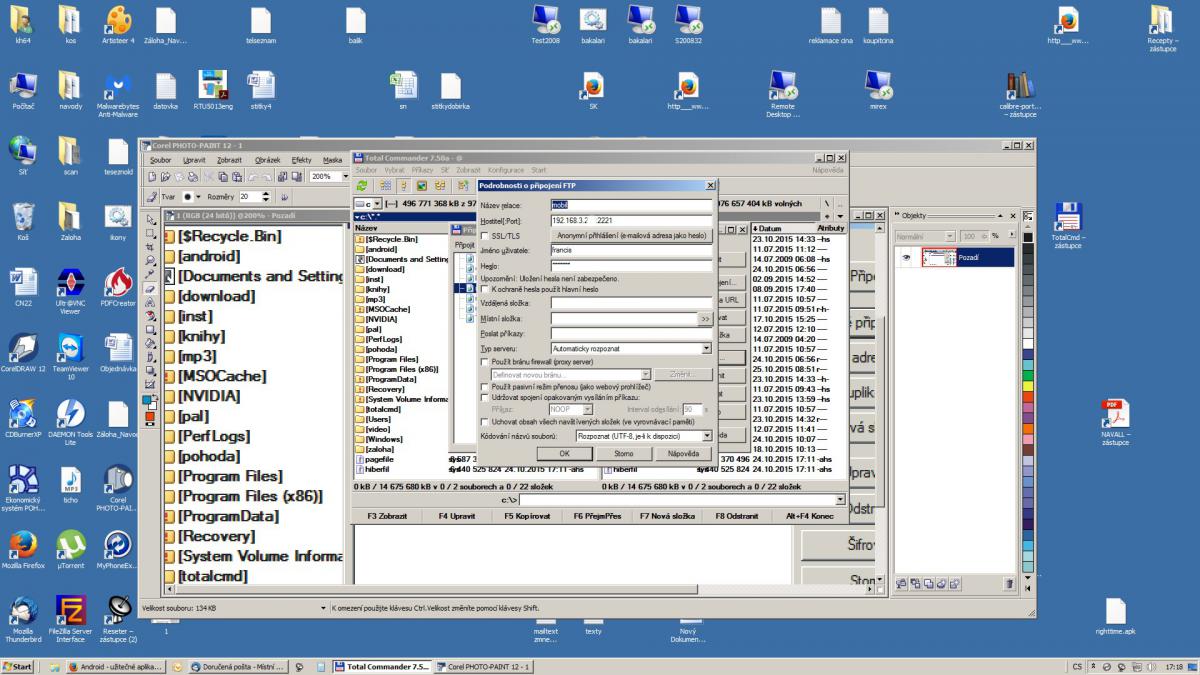The width and height of the screenshot is (1200, 675).
Task: Click F7 Nová složka button
Action: pos(668,516)
